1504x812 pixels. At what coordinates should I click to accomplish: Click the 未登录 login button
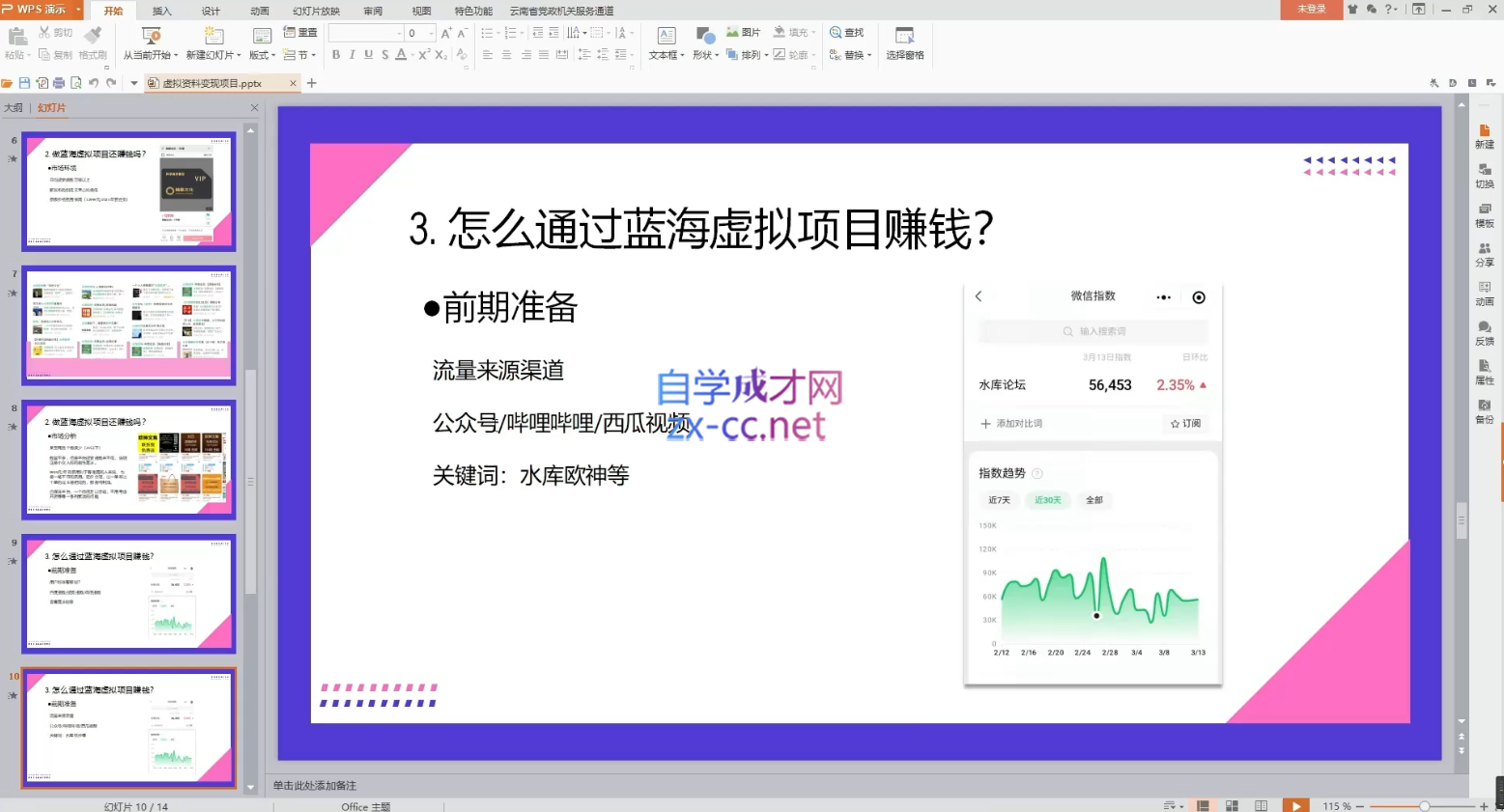coord(1311,10)
